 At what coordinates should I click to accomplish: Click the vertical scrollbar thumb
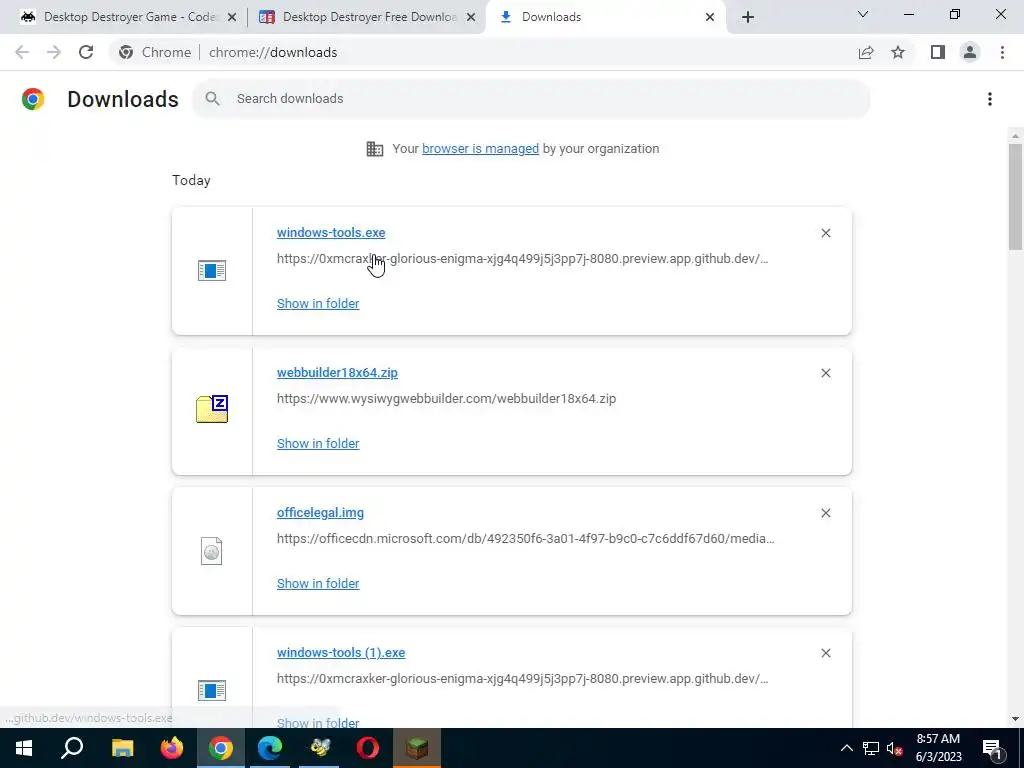[1015, 196]
